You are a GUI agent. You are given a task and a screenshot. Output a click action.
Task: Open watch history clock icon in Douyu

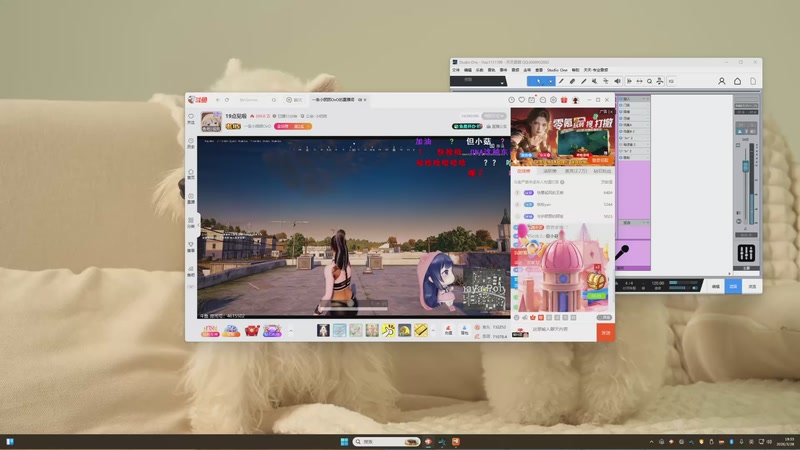(511, 100)
